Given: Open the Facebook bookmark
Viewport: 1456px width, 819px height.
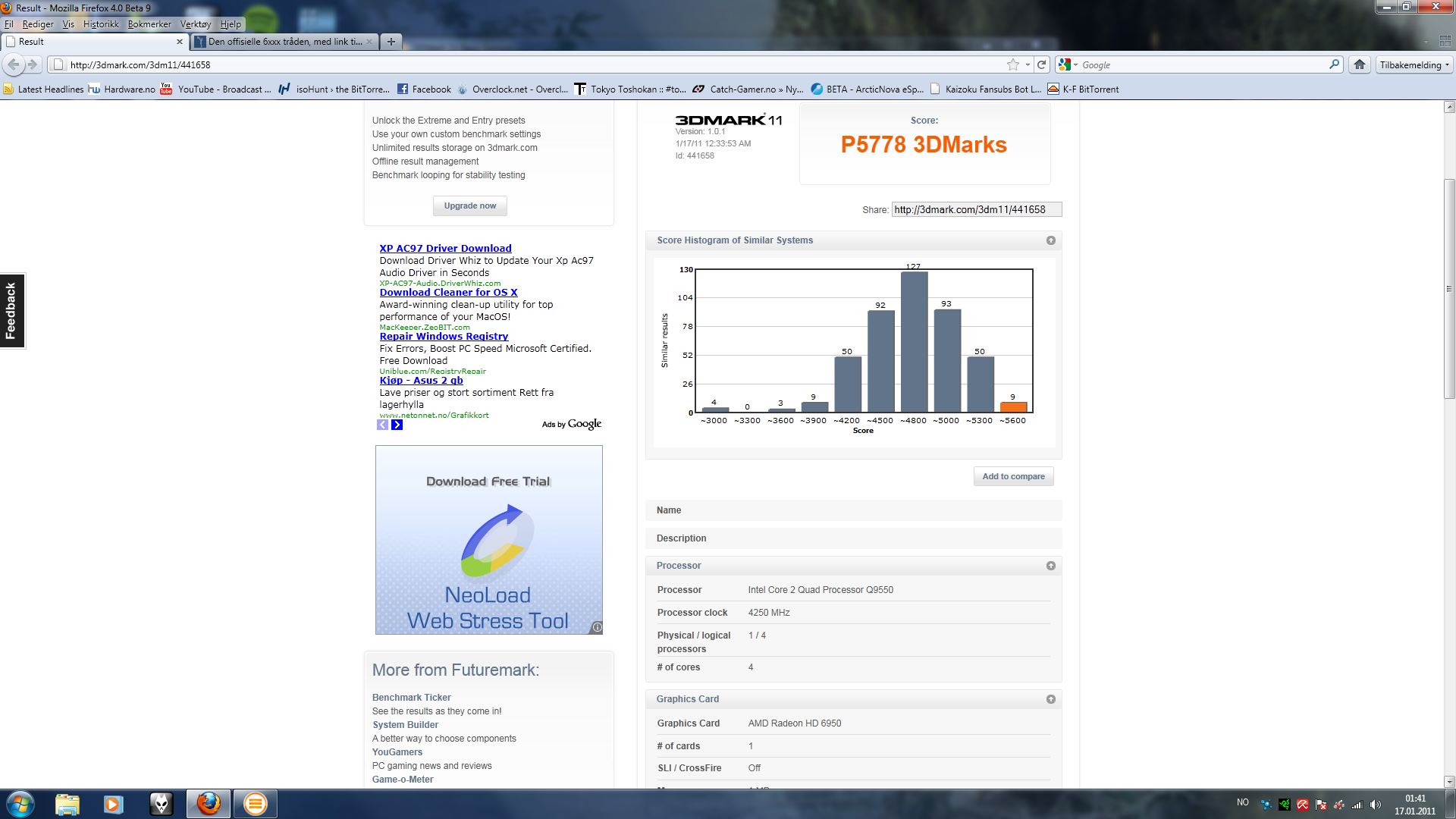Looking at the screenshot, I should click(425, 89).
